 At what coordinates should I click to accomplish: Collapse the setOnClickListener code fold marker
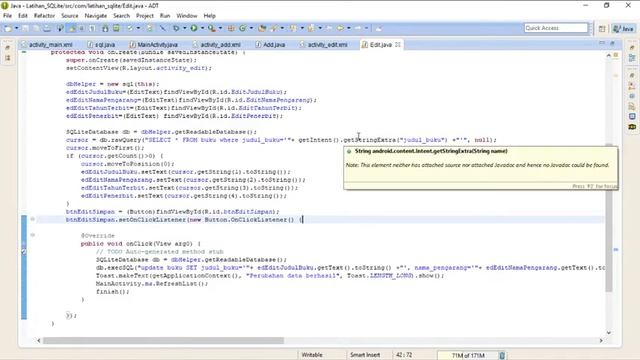point(32,219)
